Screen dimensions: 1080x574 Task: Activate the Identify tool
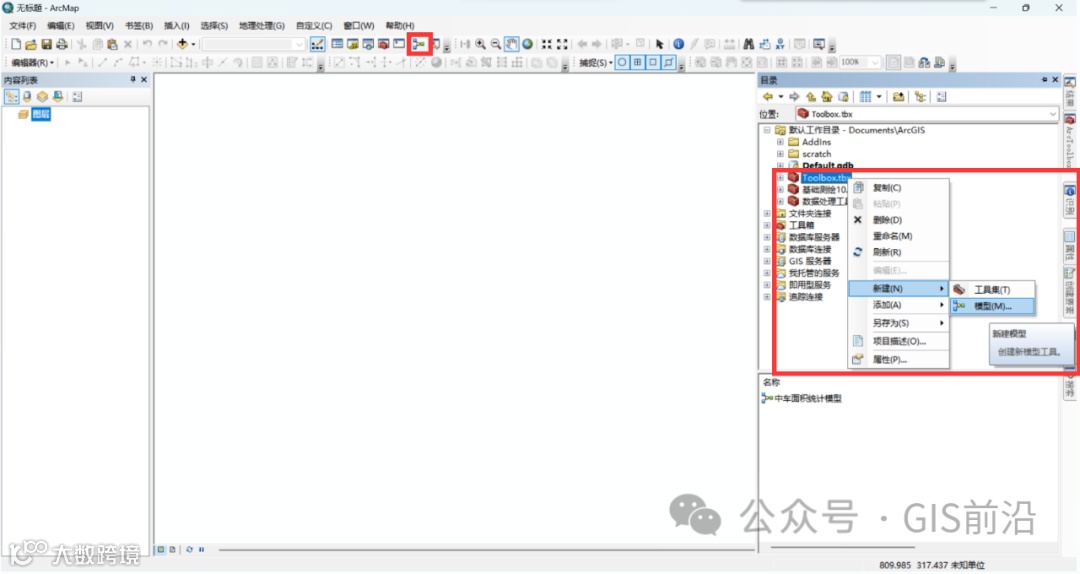(x=678, y=44)
